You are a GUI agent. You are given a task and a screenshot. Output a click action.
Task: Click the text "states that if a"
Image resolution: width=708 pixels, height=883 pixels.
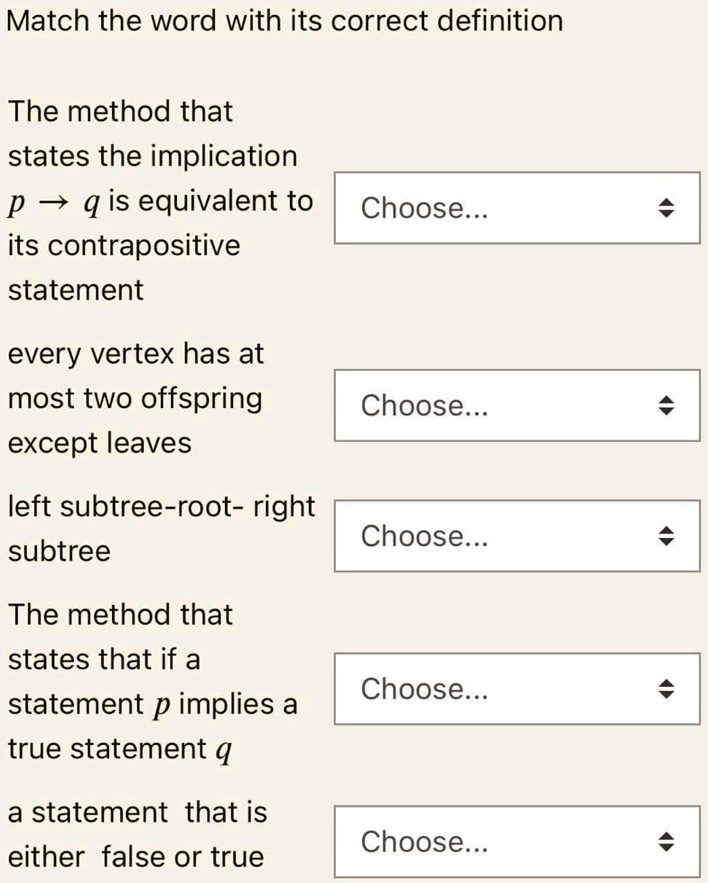(104, 659)
